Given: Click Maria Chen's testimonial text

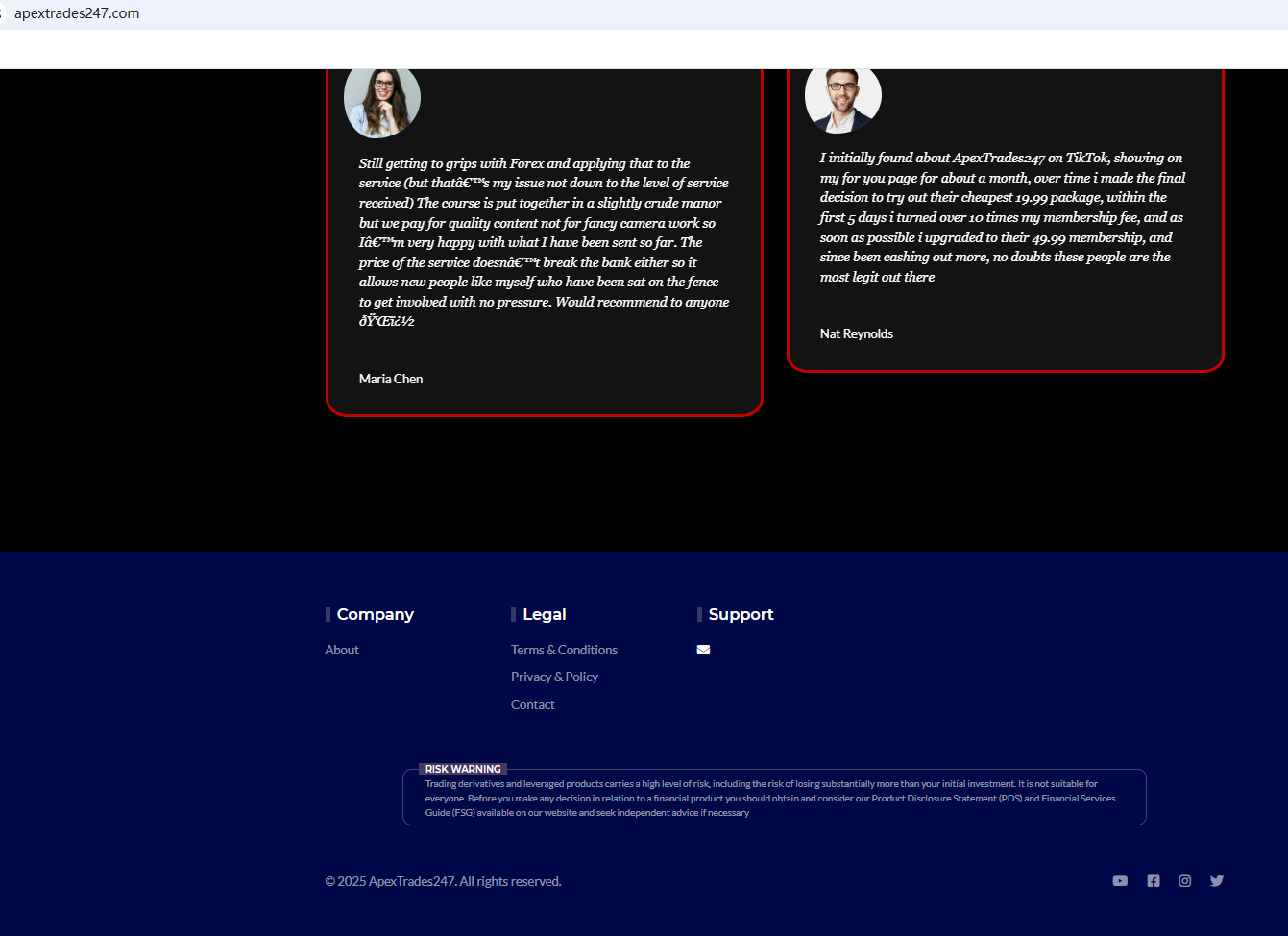Looking at the screenshot, I should point(545,242).
